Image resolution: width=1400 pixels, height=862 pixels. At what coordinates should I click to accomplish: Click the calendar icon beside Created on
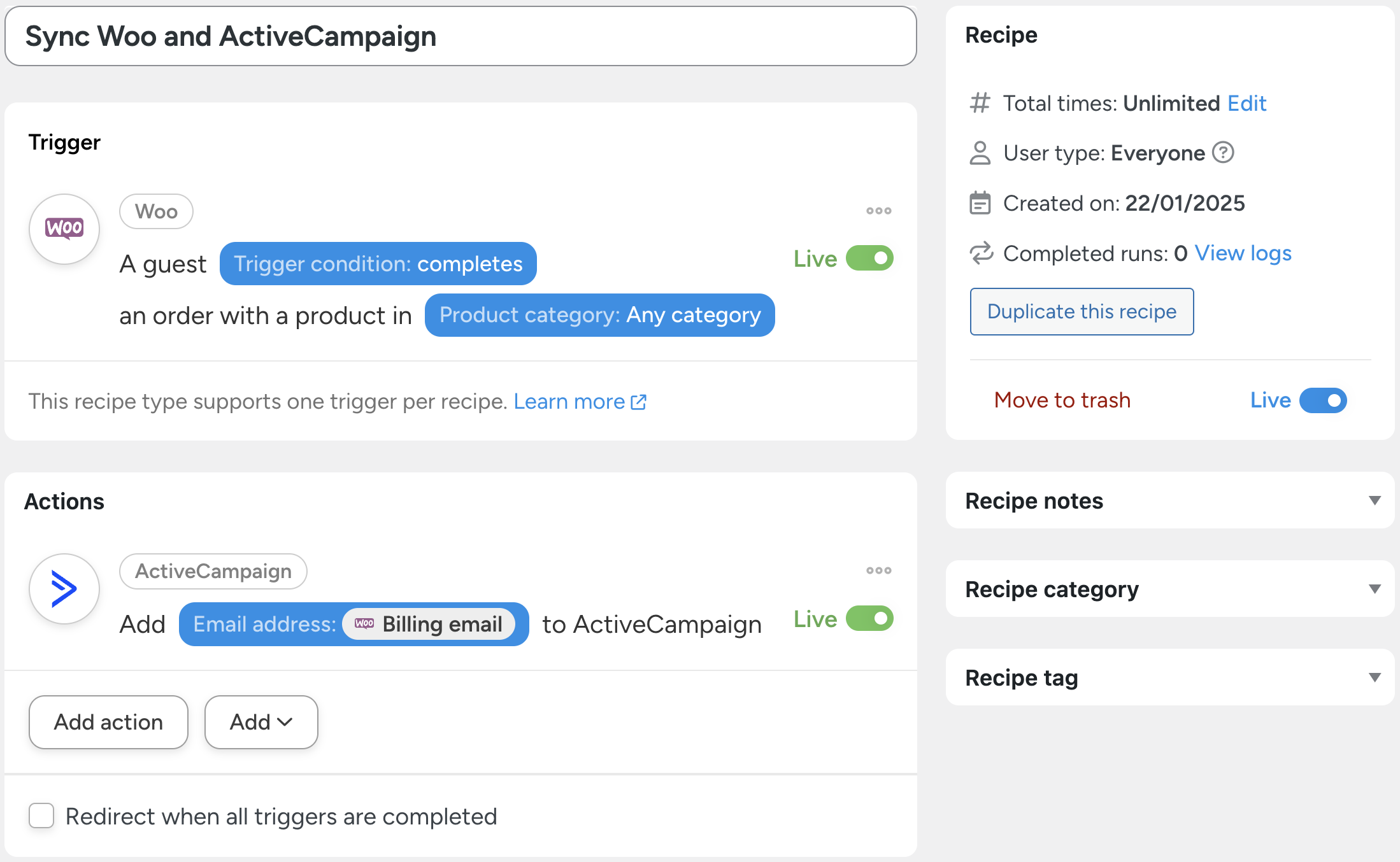click(980, 203)
